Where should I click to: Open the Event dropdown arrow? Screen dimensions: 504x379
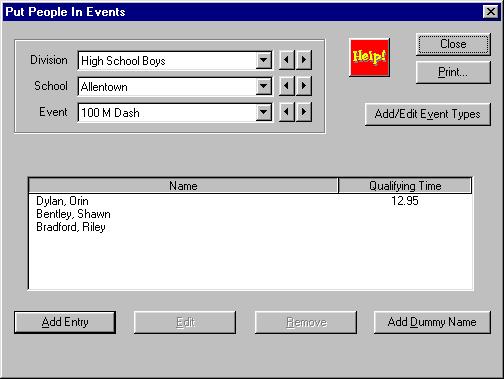264,112
